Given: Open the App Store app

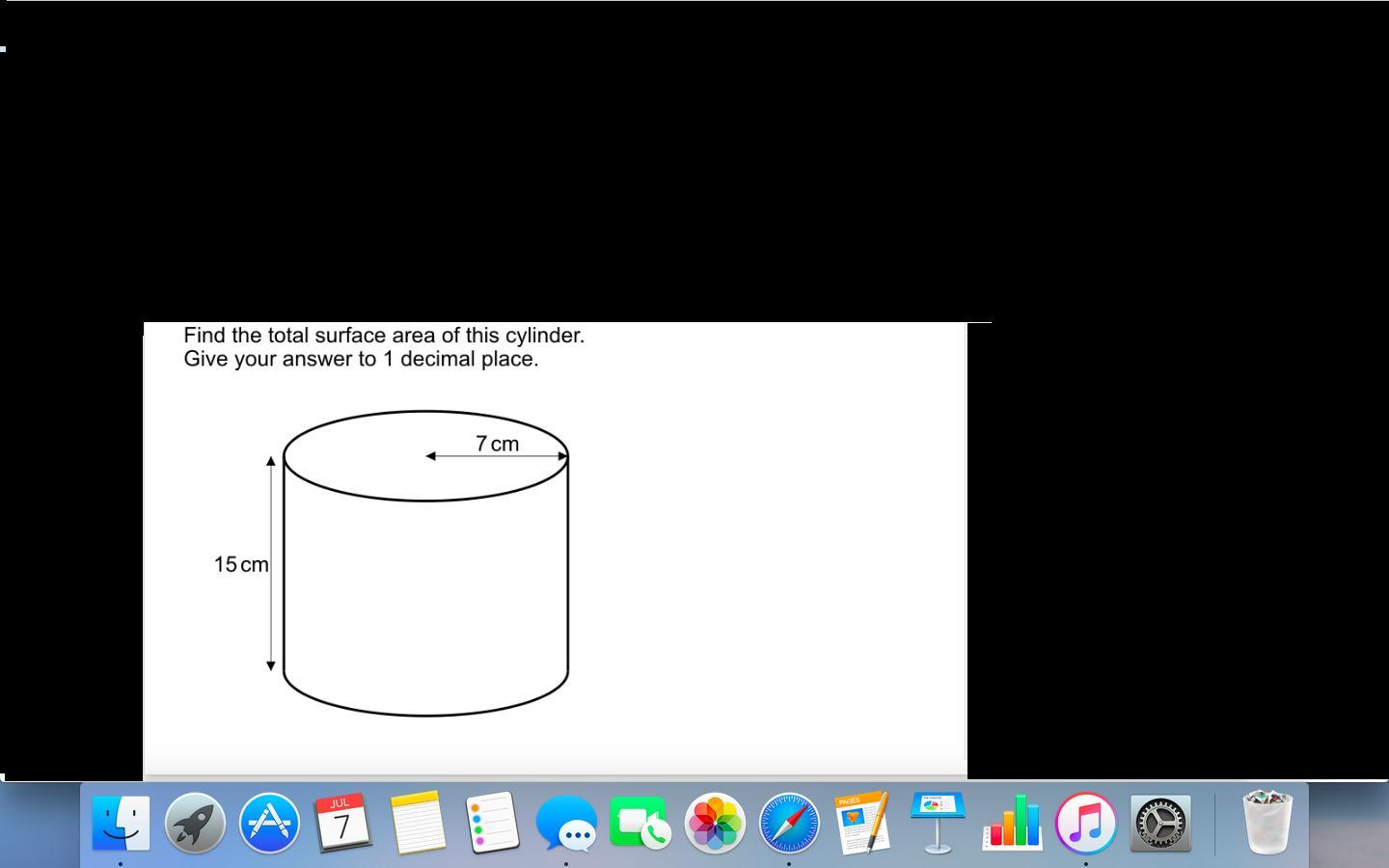Looking at the screenshot, I should pyautogui.click(x=269, y=824).
